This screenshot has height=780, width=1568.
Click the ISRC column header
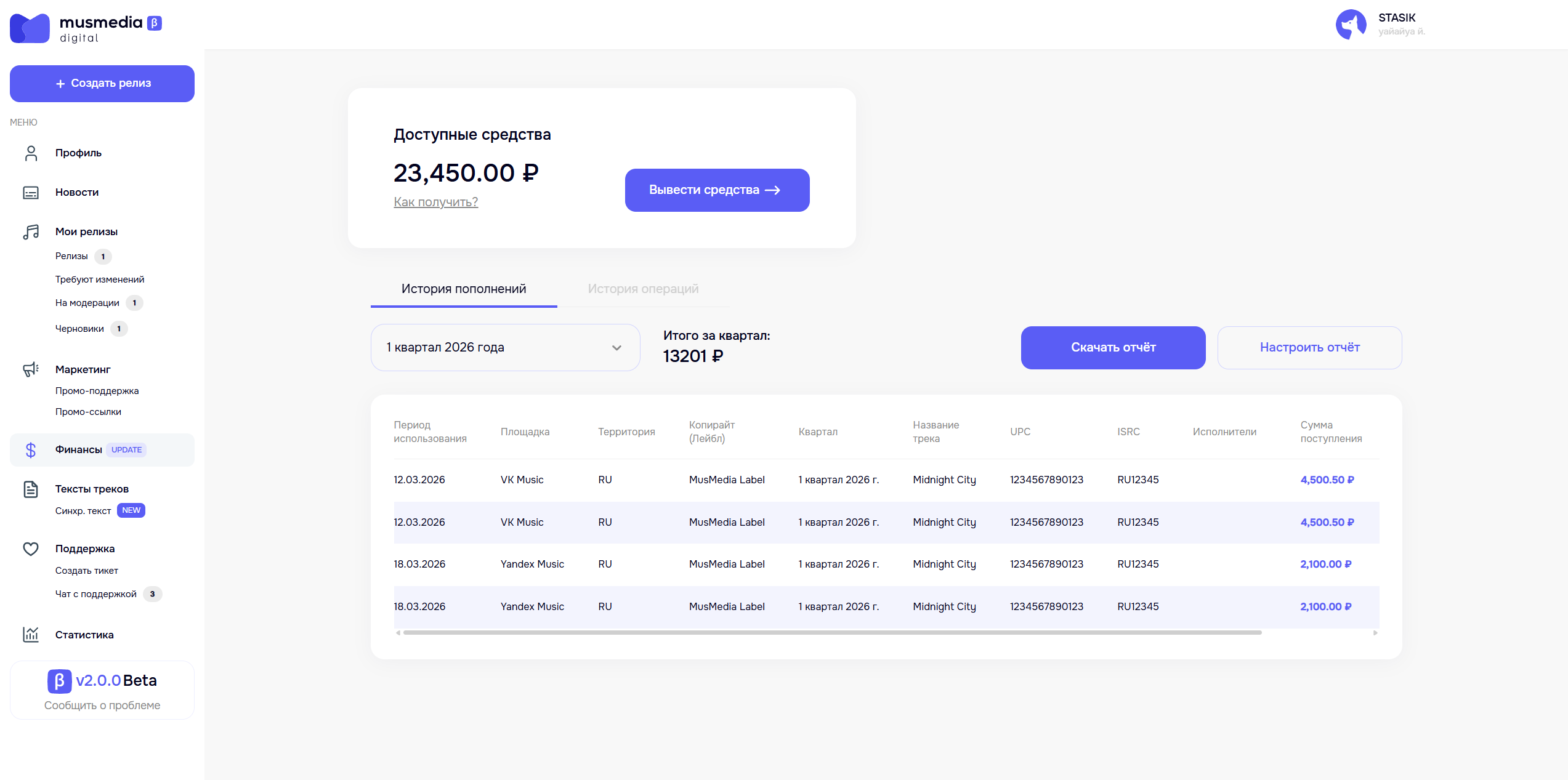(x=1128, y=432)
